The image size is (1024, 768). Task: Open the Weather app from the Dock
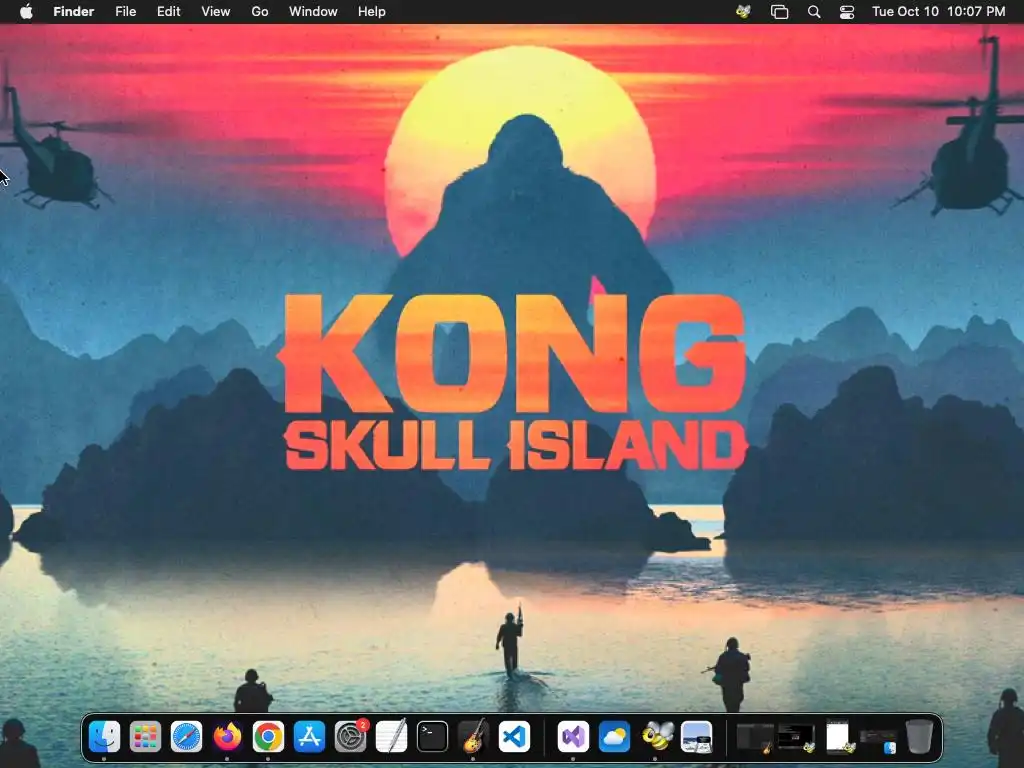[x=615, y=737]
